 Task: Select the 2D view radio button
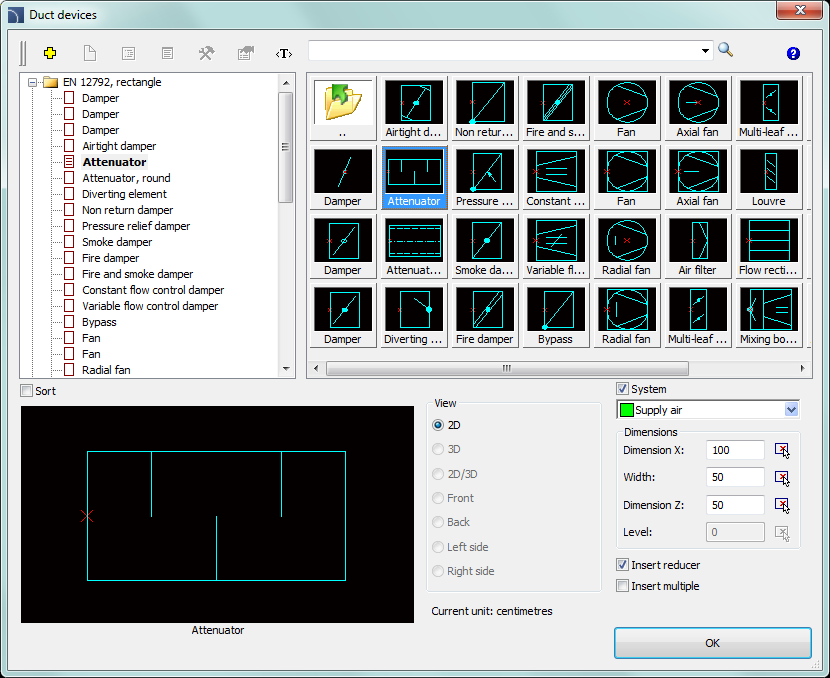[x=437, y=425]
